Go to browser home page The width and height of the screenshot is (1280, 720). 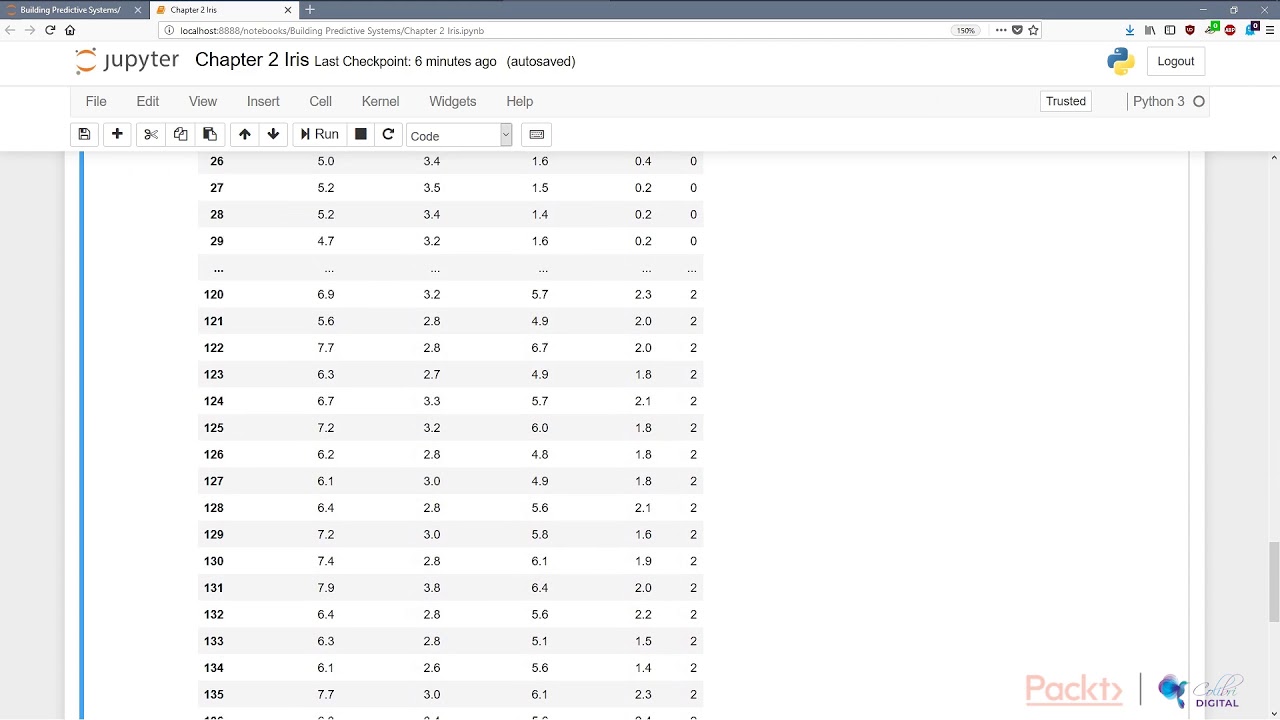tap(70, 30)
